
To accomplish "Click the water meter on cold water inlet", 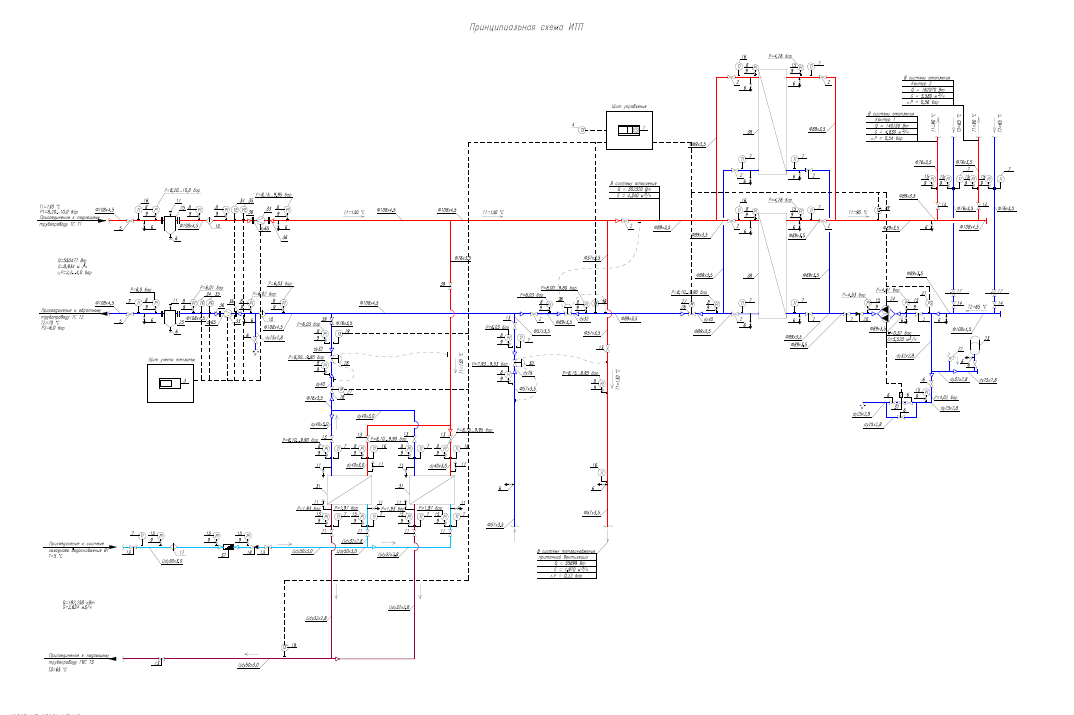I will (x=223, y=547).
